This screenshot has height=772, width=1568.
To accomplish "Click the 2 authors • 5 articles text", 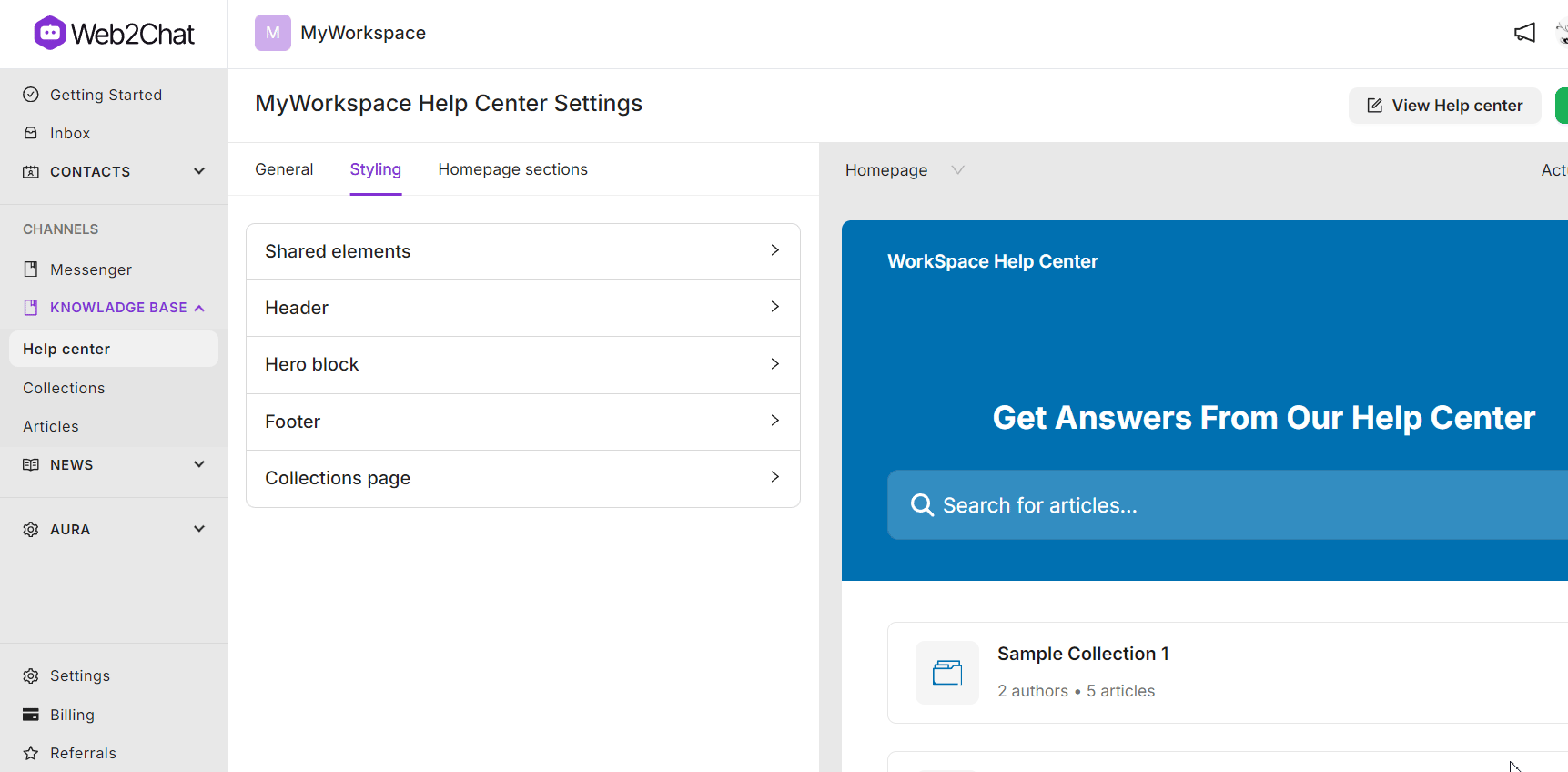I will pyautogui.click(x=1077, y=691).
